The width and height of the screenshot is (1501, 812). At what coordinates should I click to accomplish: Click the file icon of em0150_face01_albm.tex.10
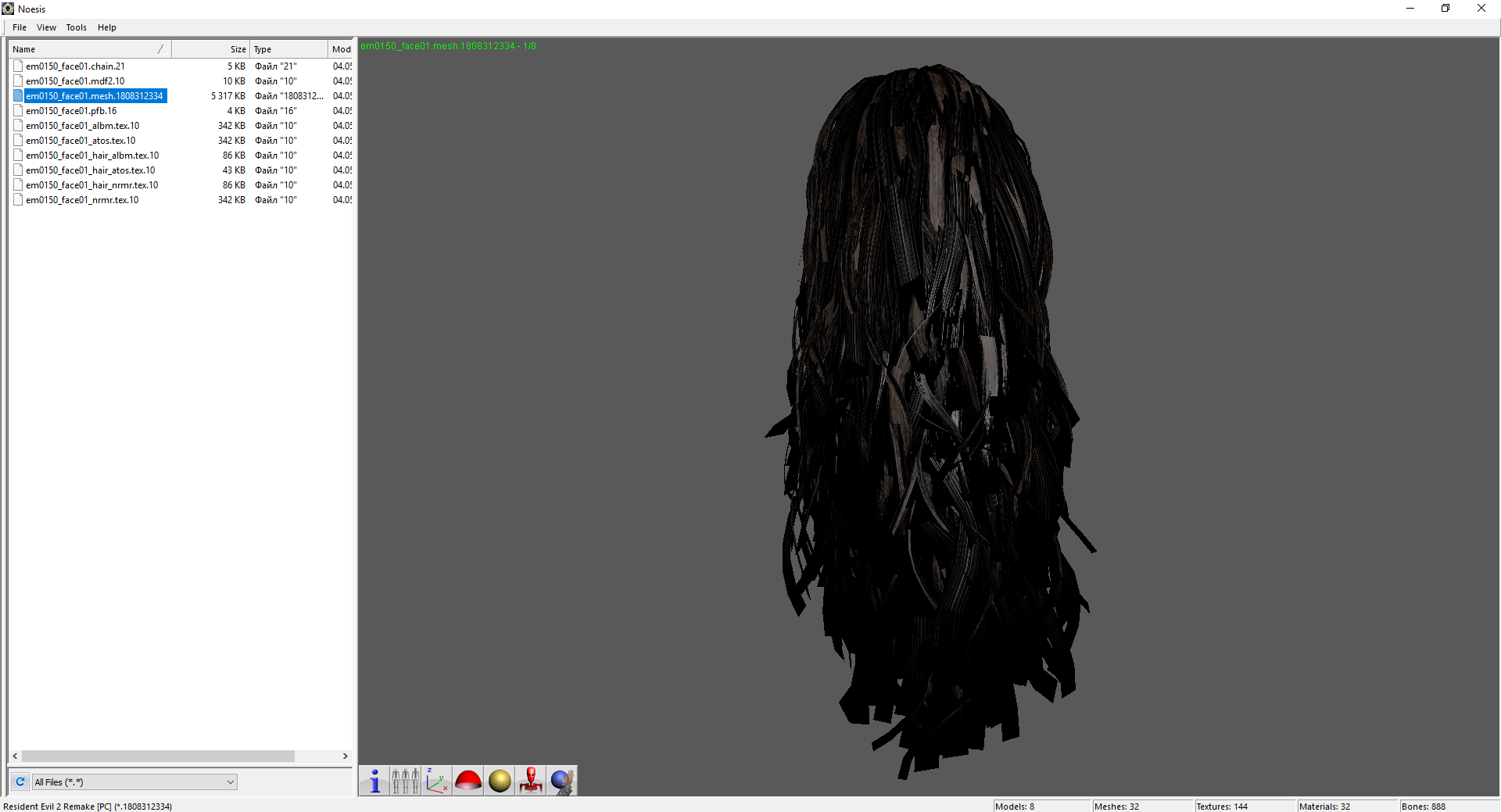(x=18, y=126)
